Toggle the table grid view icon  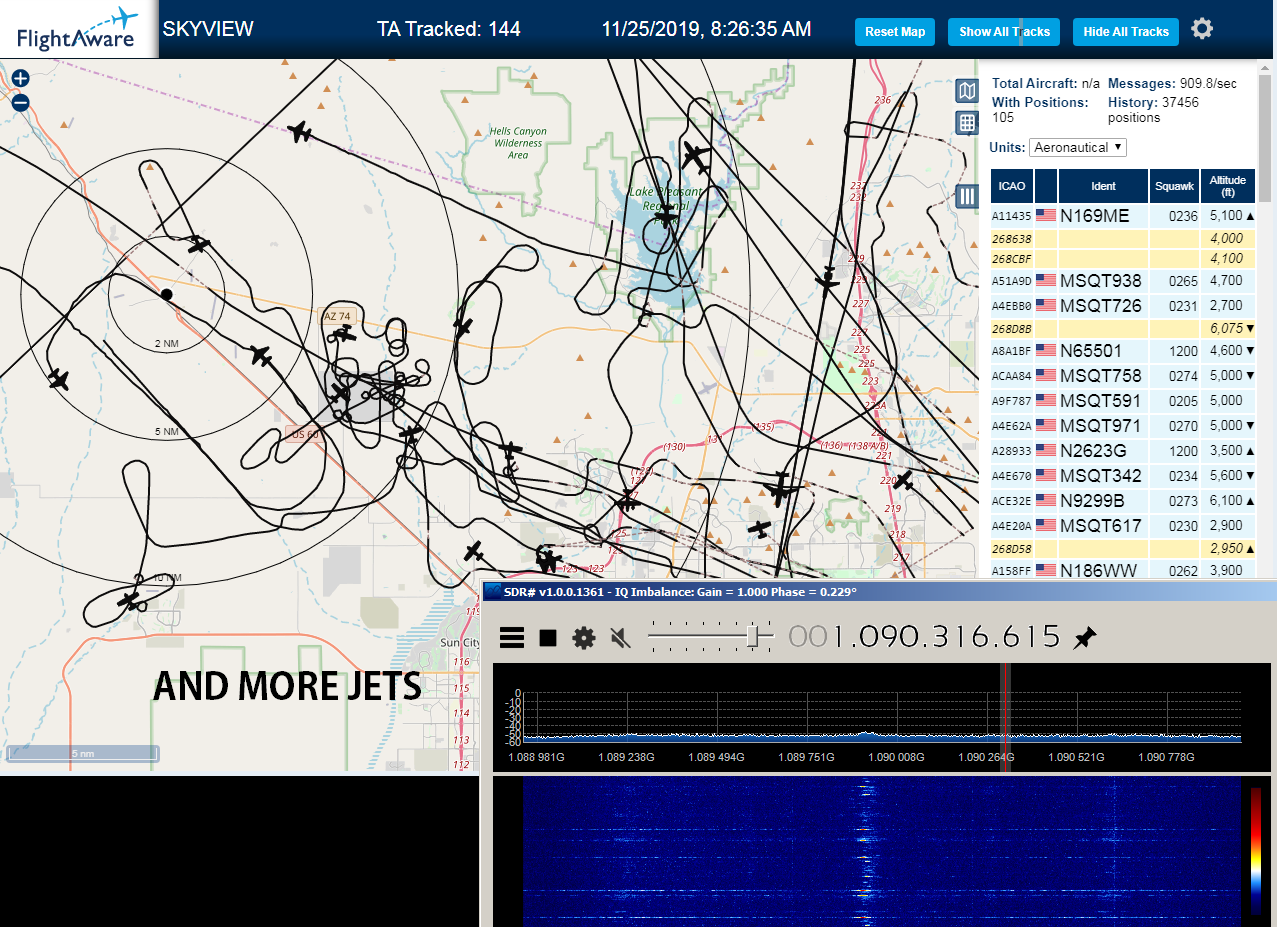[x=966, y=123]
